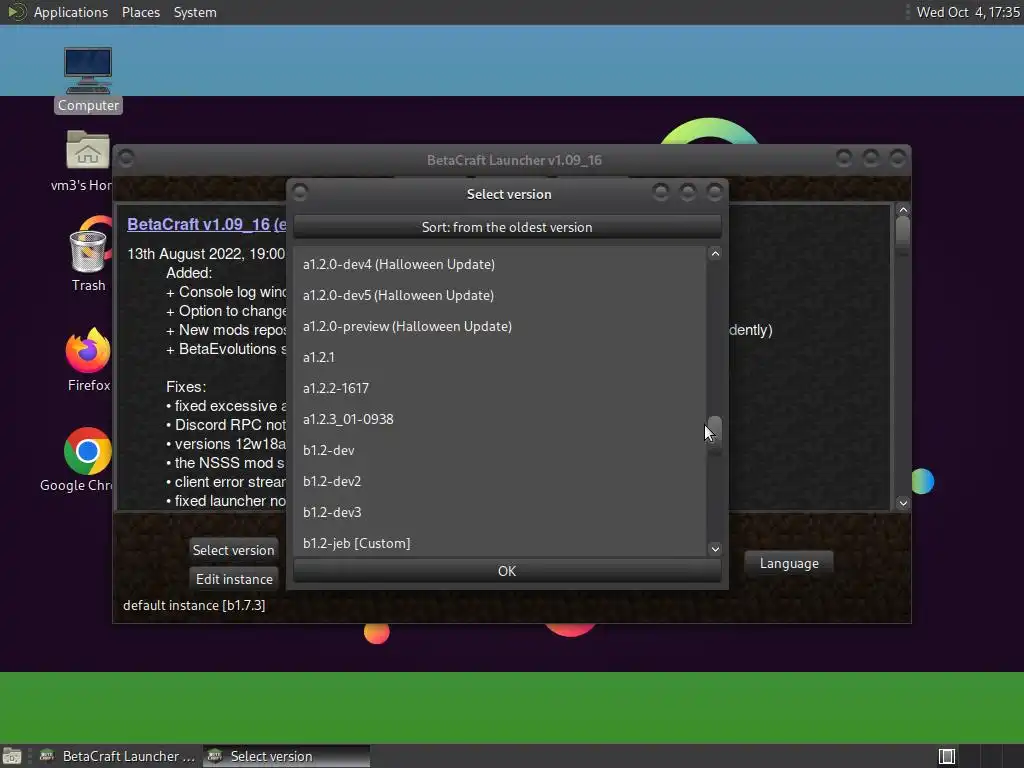
Task: Click the Select version dialog left window menu button
Action: [300, 193]
